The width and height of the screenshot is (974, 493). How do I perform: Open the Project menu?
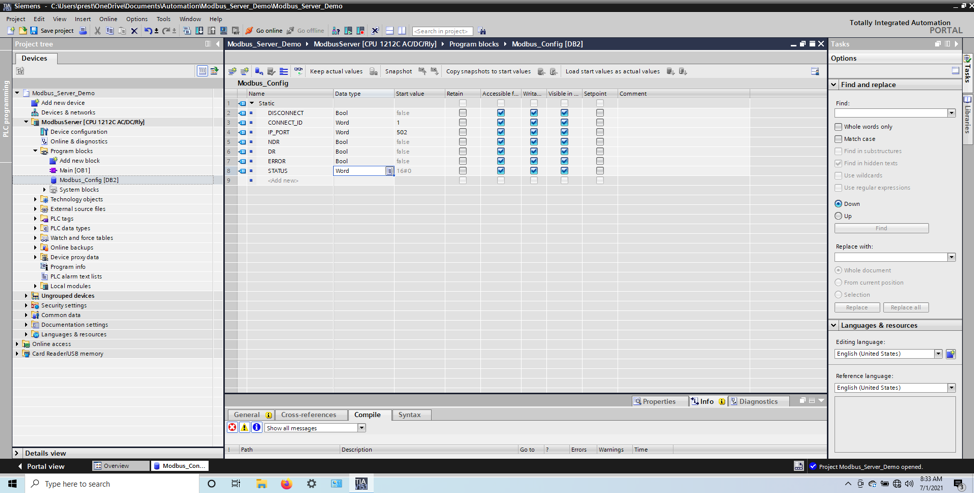click(16, 19)
